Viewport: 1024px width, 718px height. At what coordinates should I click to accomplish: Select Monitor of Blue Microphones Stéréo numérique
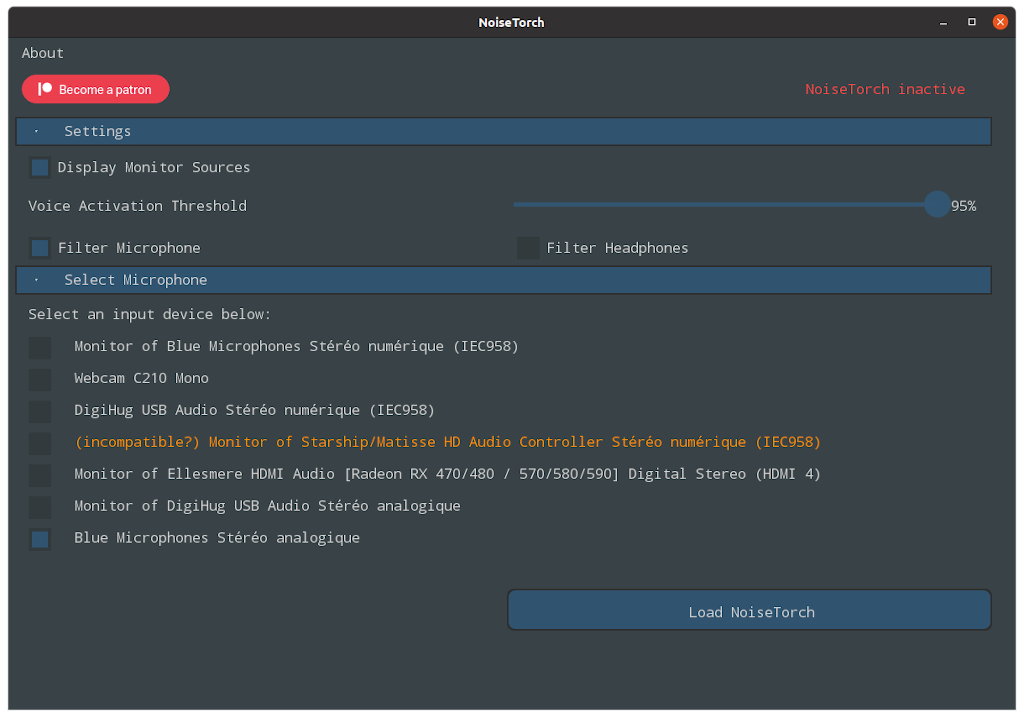click(x=40, y=348)
